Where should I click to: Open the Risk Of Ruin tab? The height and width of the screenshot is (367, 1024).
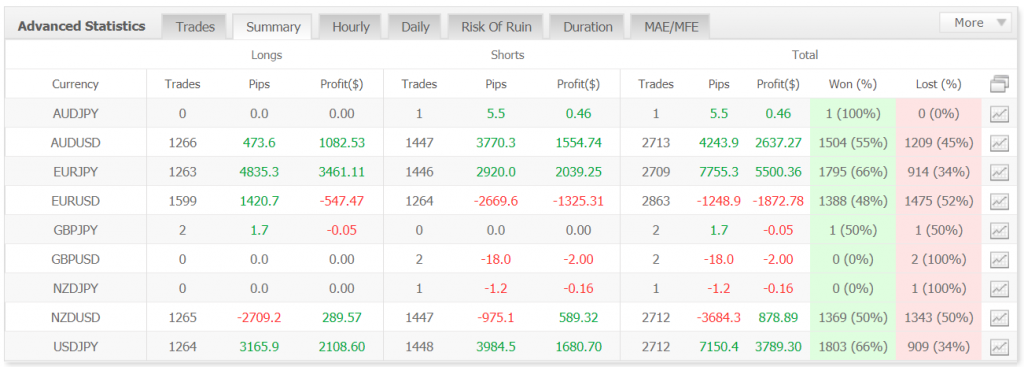click(x=496, y=27)
